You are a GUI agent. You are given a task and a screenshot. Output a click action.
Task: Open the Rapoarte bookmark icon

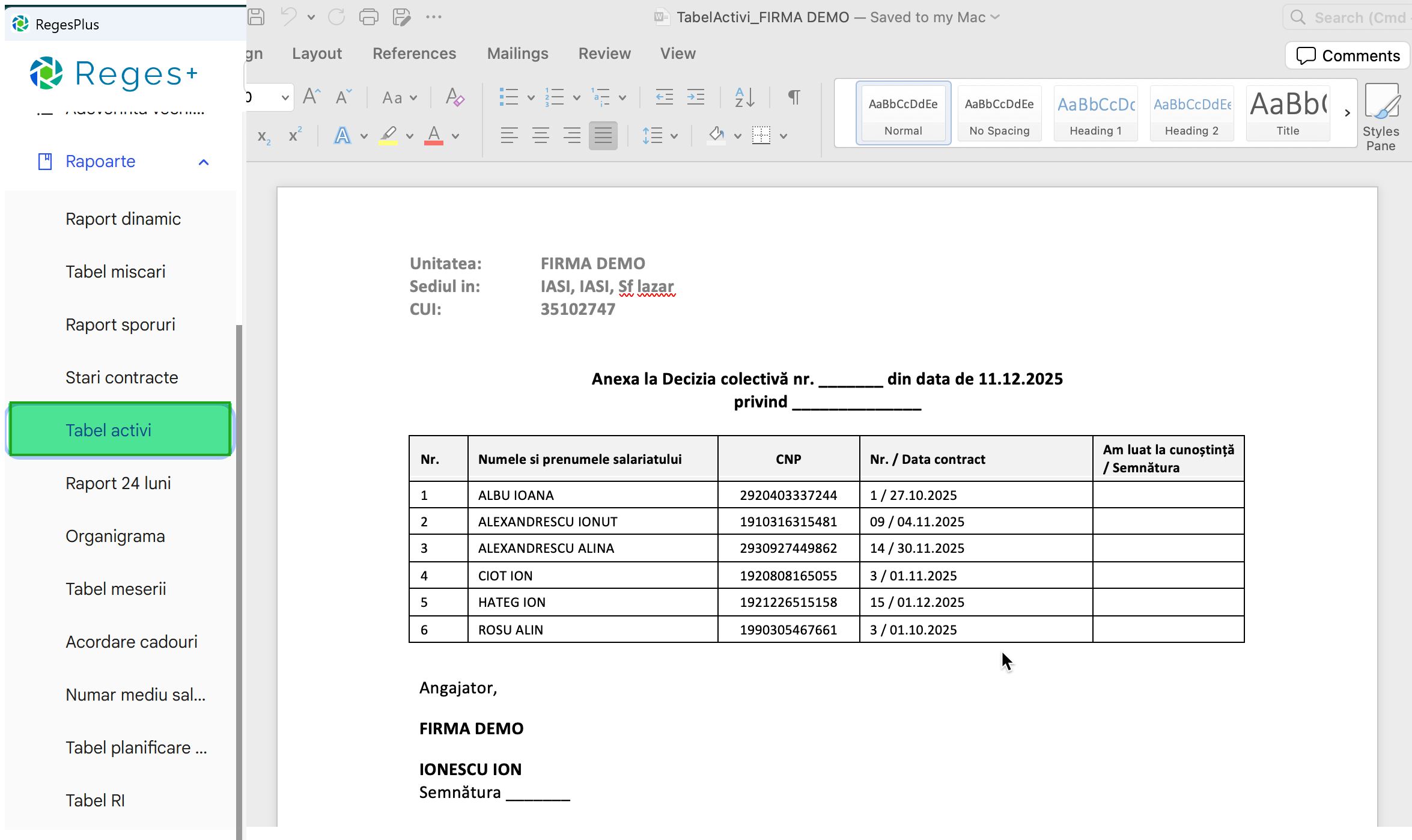click(x=46, y=161)
